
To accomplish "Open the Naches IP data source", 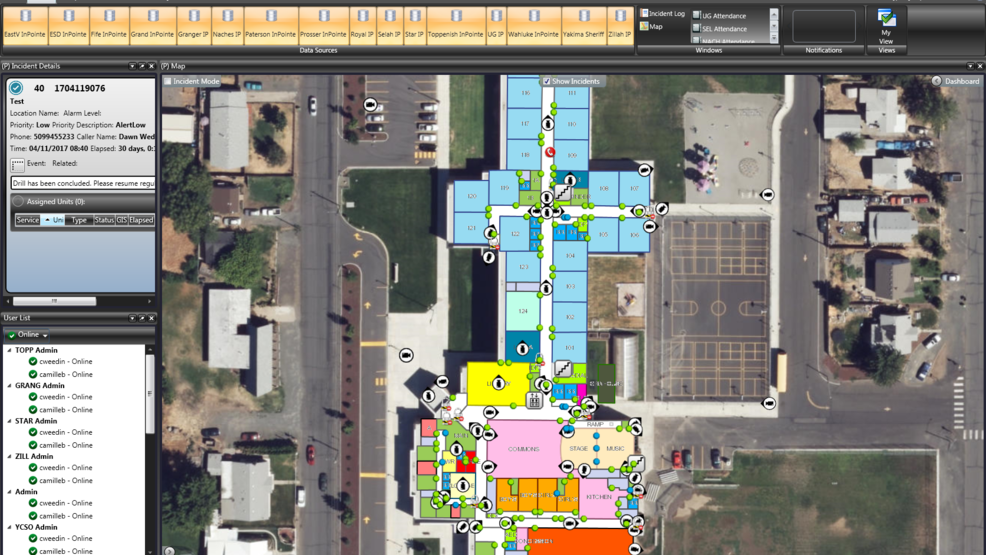I will coord(227,25).
